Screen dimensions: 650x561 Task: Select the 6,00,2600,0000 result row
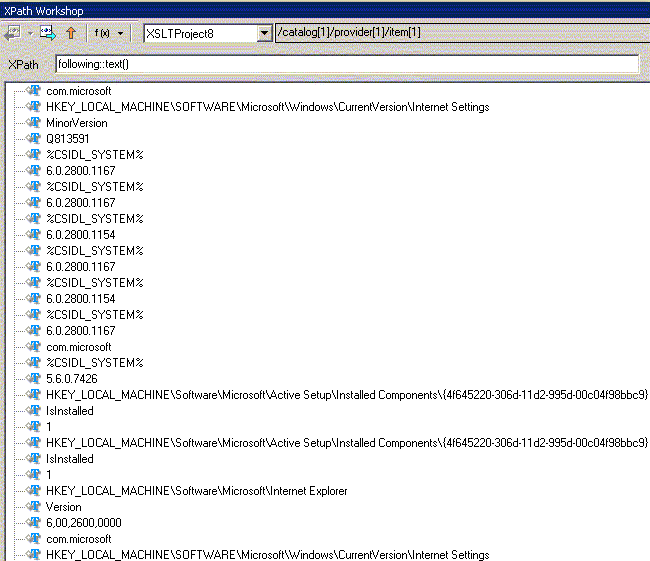coord(84,523)
